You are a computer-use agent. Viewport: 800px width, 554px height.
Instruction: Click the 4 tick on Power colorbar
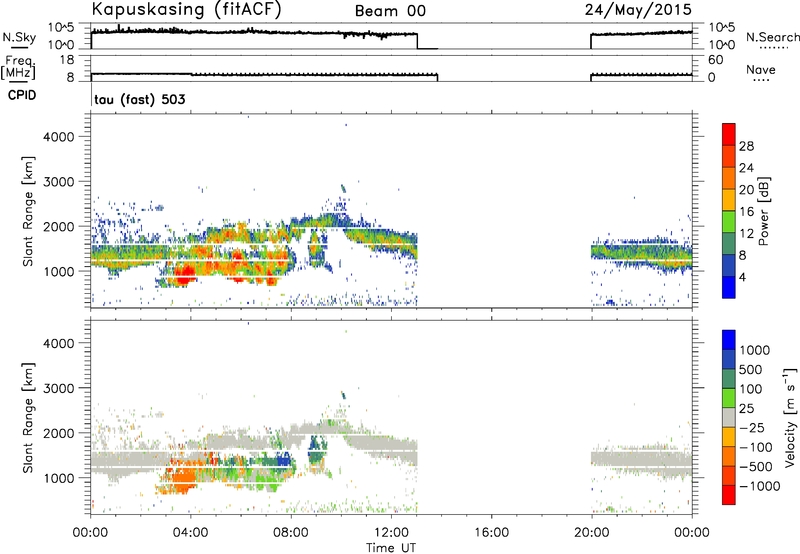pos(742,277)
